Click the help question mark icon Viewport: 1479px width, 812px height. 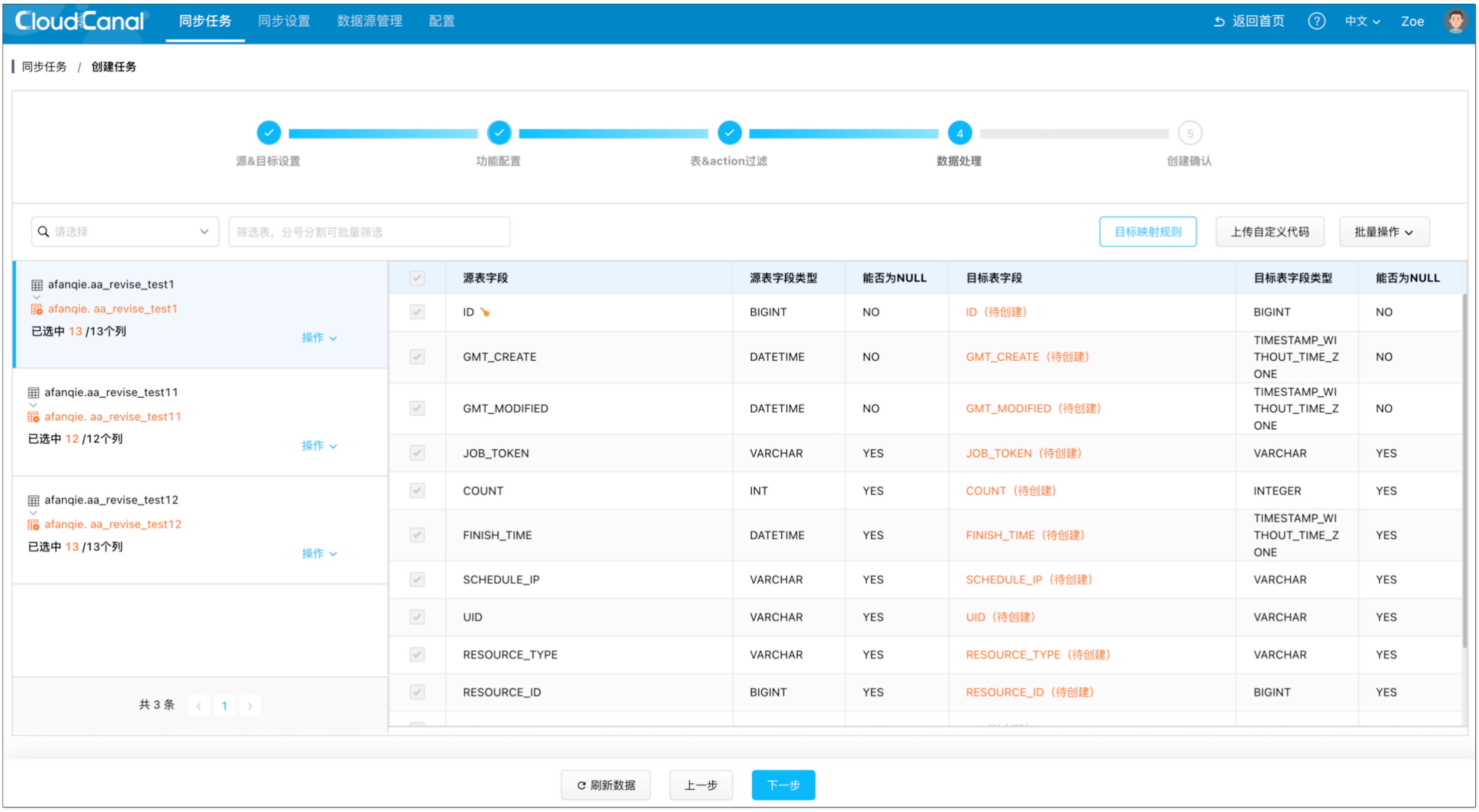coord(1316,21)
